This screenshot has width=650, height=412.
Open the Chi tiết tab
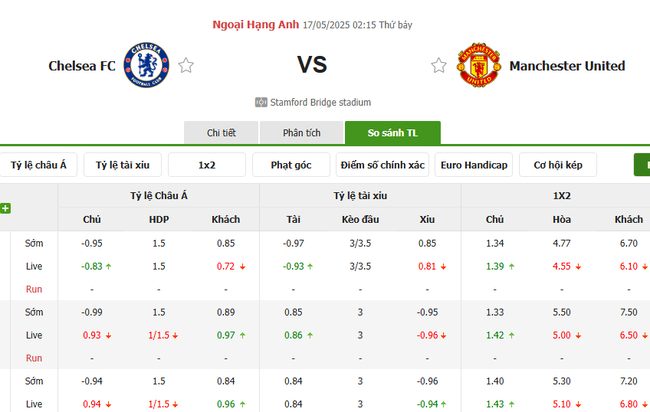point(221,133)
